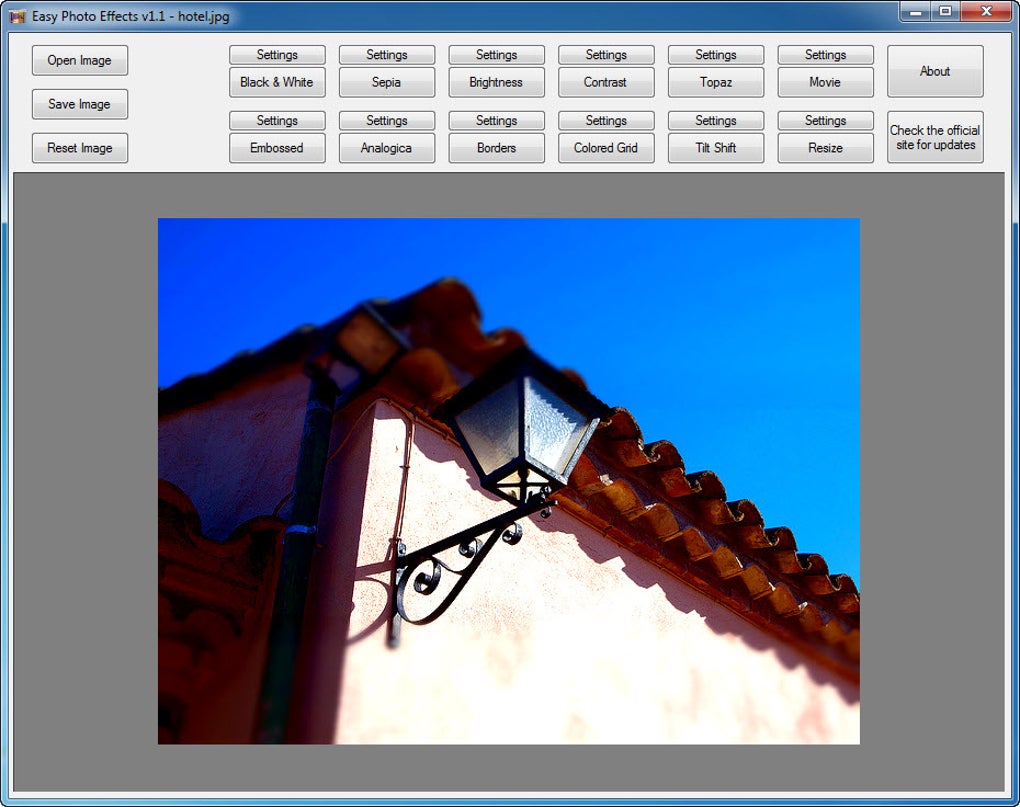Maximize the Easy Photo Effects window
The image size is (1020, 807).
click(945, 12)
